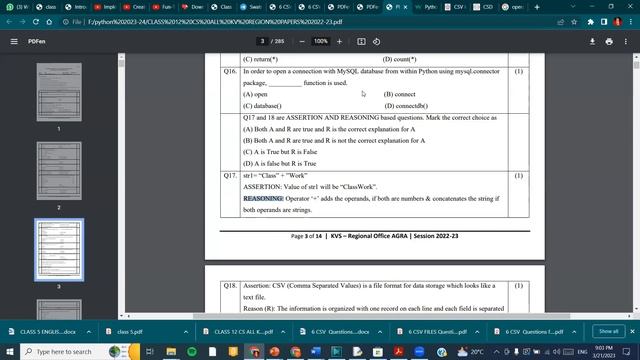The width and height of the screenshot is (640, 360).
Task: Switch to the 'Intro' browser tab
Action: pos(76,7)
